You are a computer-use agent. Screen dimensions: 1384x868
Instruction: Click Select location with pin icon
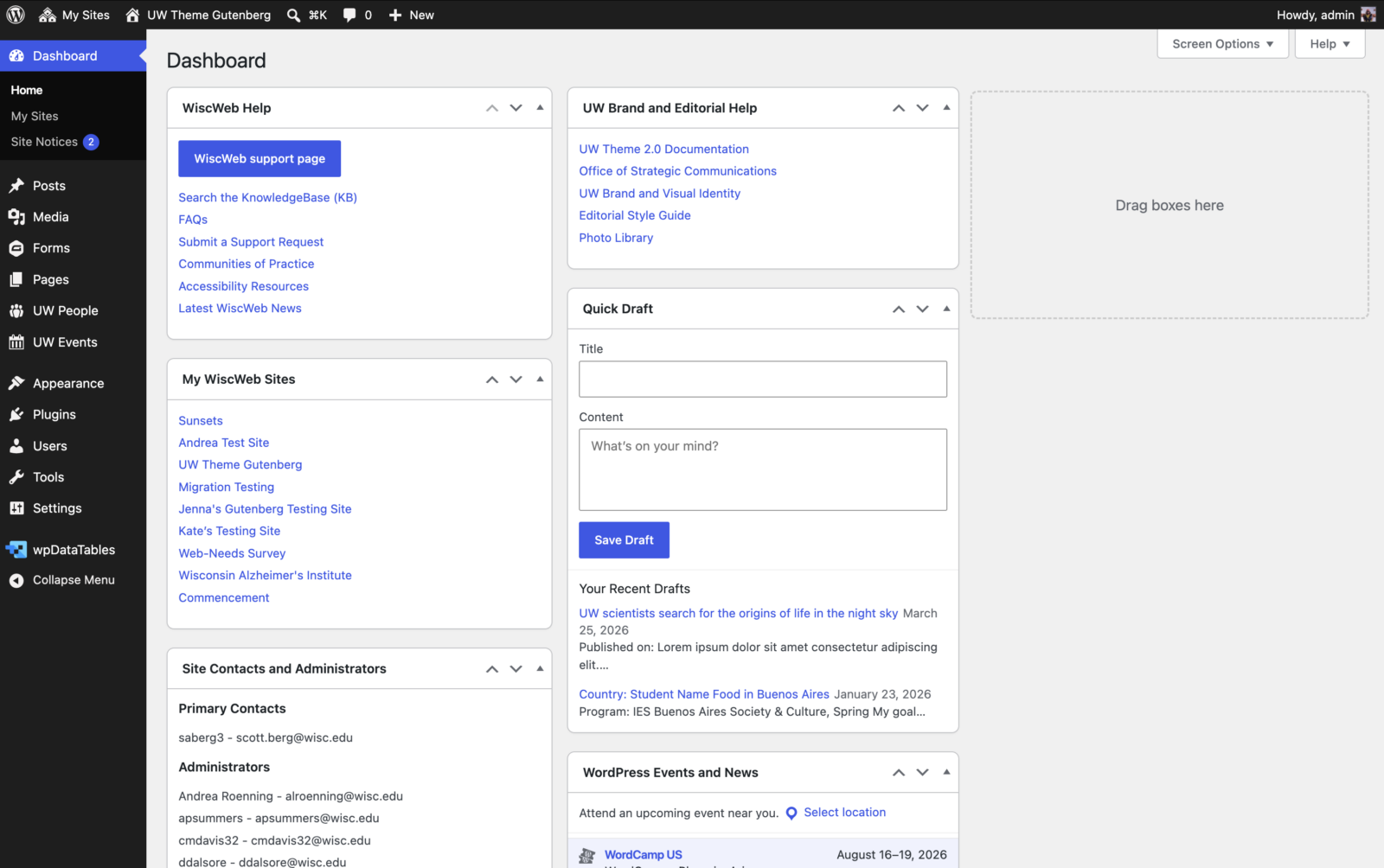pos(836,813)
